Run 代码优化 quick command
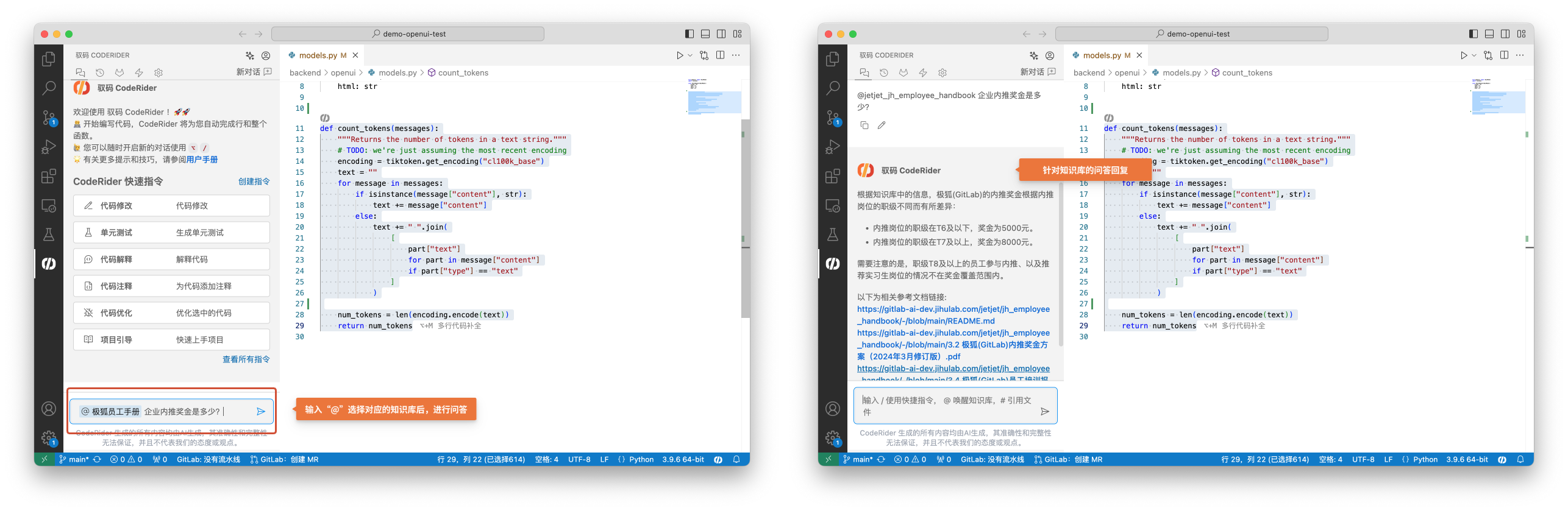Screen dimensions: 1568x511 [171, 313]
